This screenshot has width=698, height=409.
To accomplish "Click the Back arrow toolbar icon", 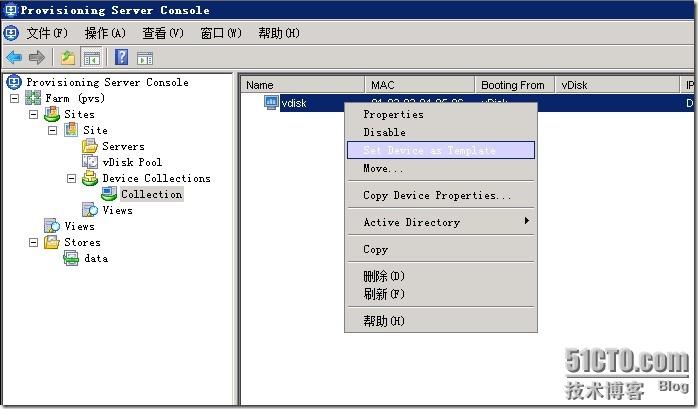I will (x=14, y=57).
